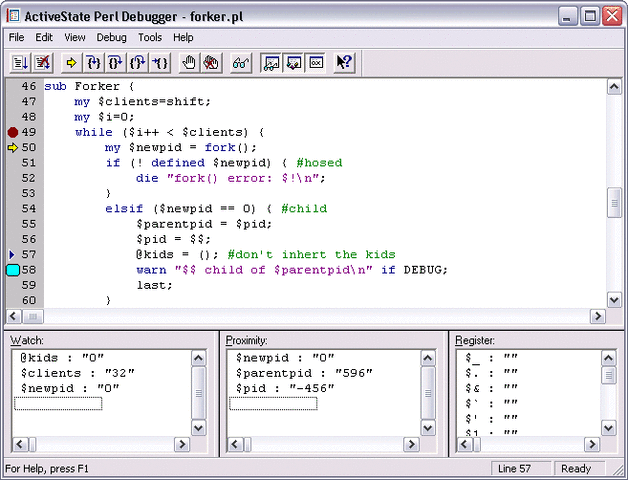Screen dimensions: 628x480
Task: Open QuickWatch via the glasses icon
Action: pyautogui.click(x=241, y=63)
